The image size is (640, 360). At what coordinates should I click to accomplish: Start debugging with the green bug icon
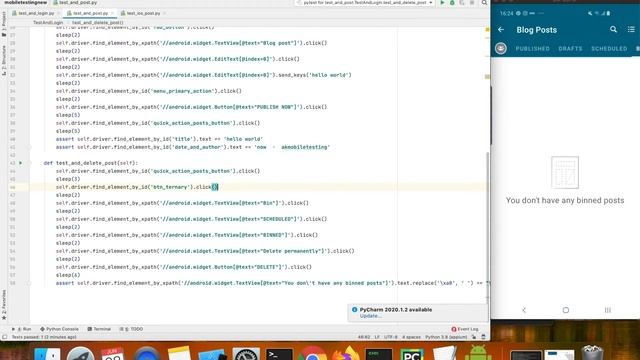point(452,2)
